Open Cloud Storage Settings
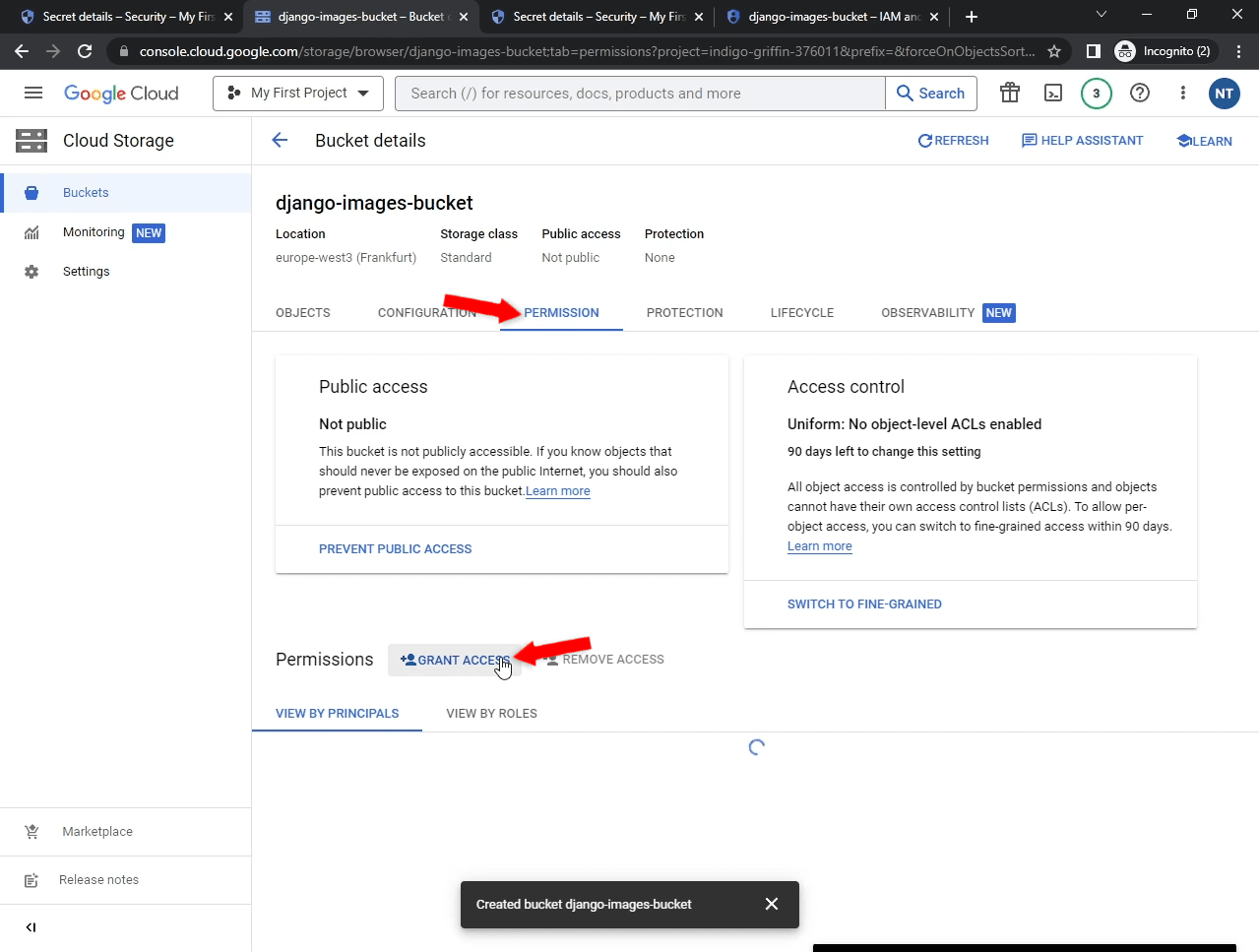This screenshot has width=1259, height=952. point(86,271)
